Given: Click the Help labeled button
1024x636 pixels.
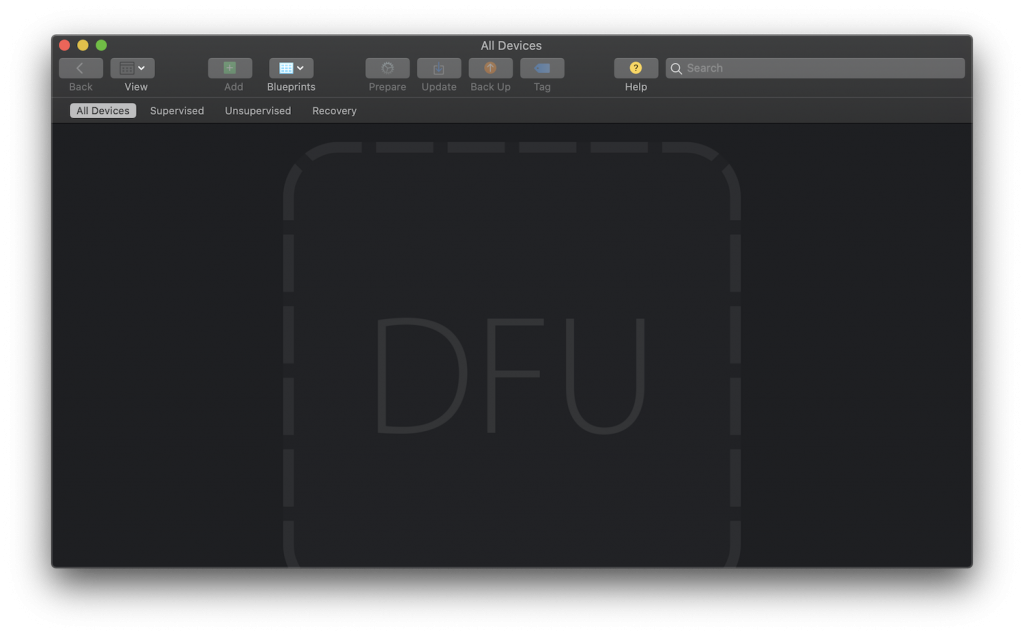Looking at the screenshot, I should [636, 87].
